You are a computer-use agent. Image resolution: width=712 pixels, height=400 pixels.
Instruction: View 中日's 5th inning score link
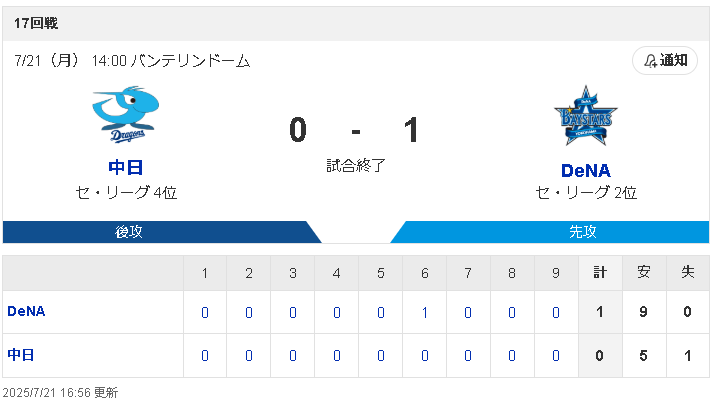(381, 356)
